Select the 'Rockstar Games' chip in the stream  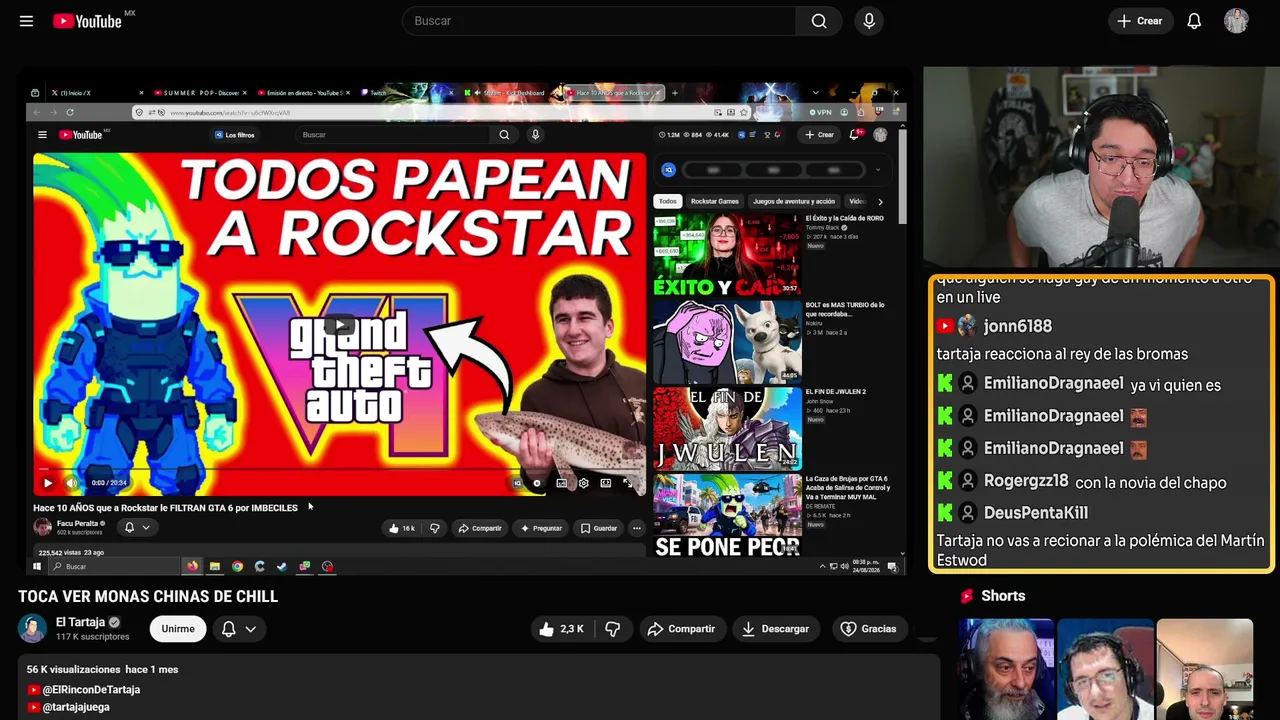(x=715, y=201)
